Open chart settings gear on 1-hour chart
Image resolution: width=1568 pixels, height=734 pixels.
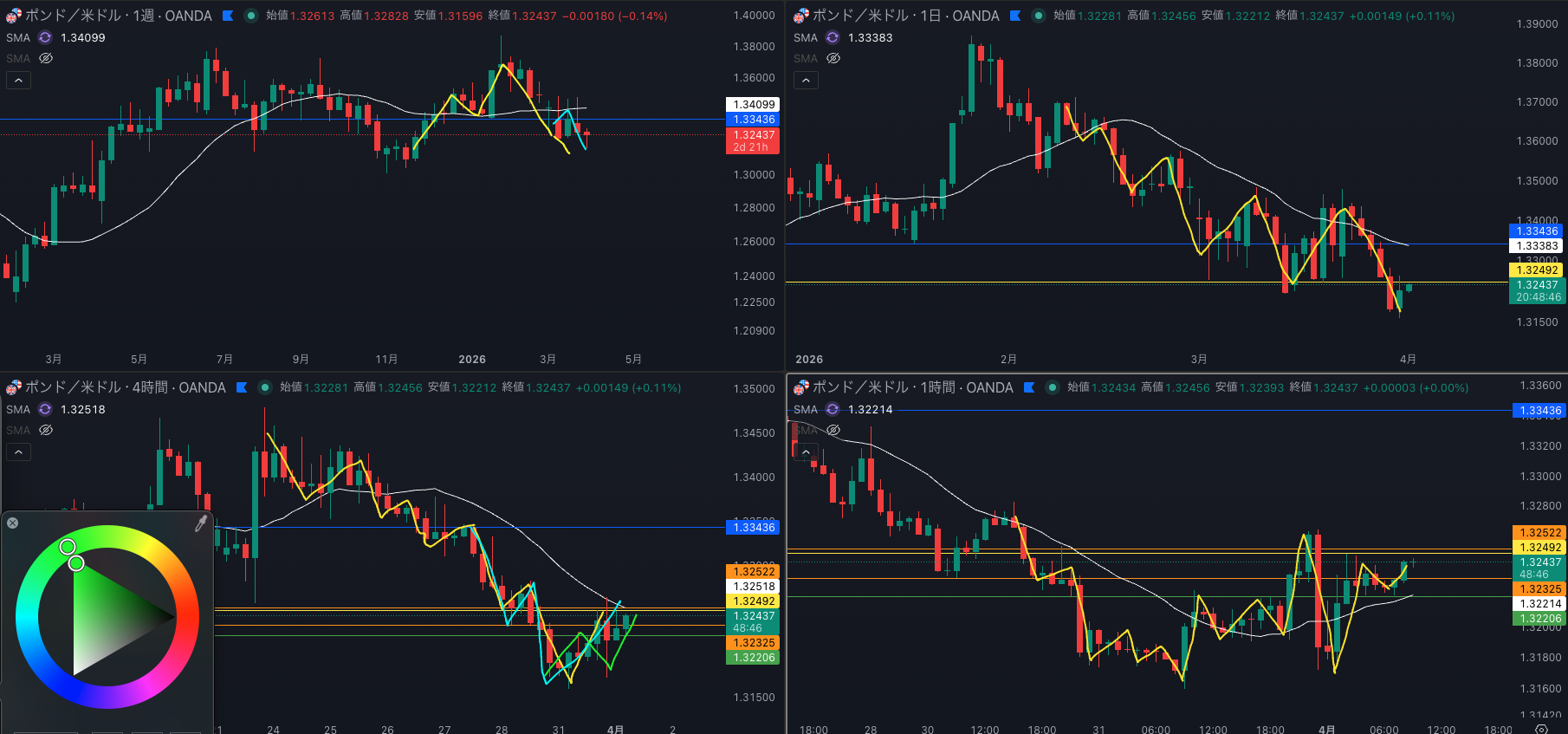pos(1541,729)
